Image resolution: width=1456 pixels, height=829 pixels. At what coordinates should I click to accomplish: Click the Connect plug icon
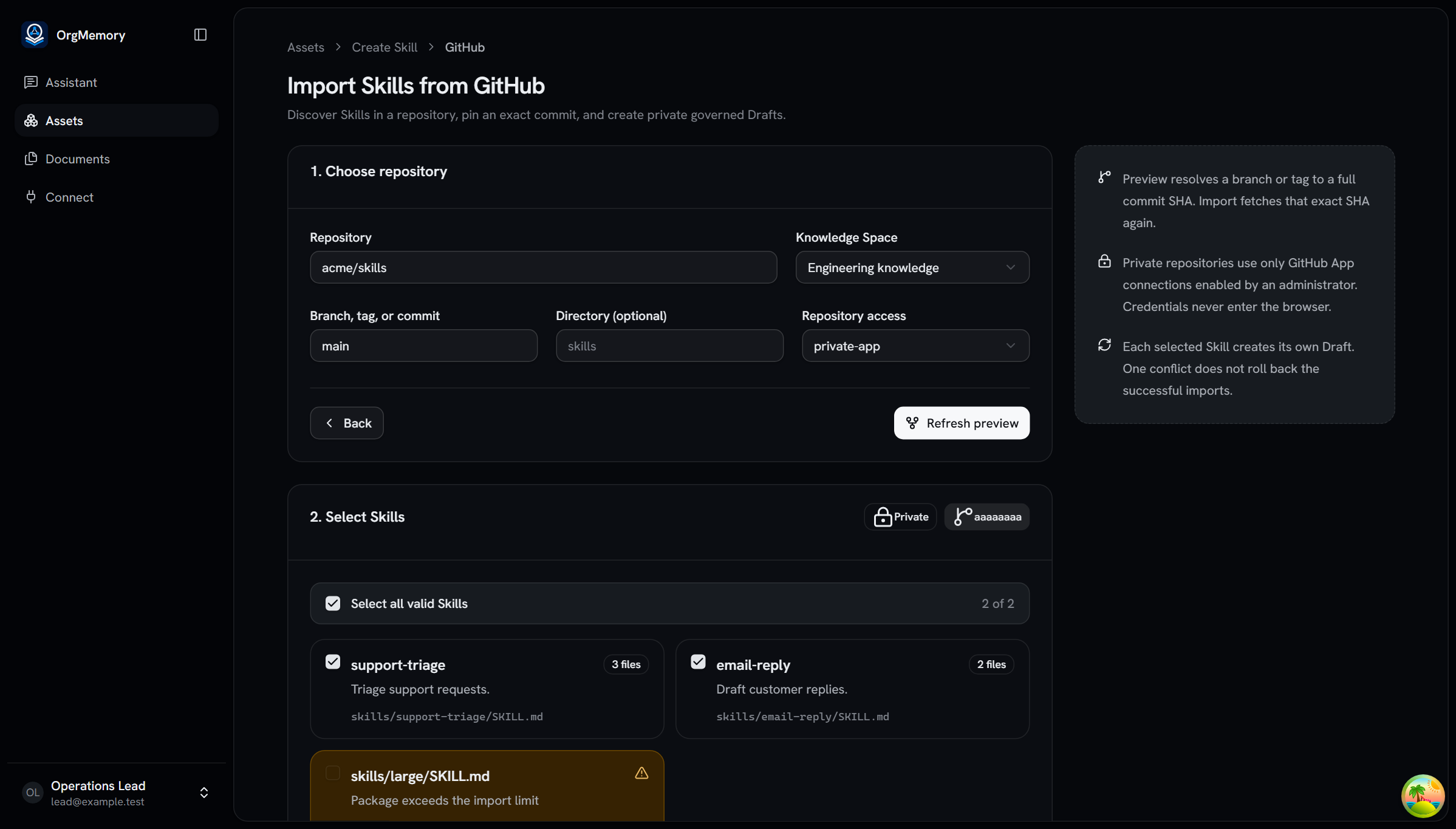[x=31, y=197]
